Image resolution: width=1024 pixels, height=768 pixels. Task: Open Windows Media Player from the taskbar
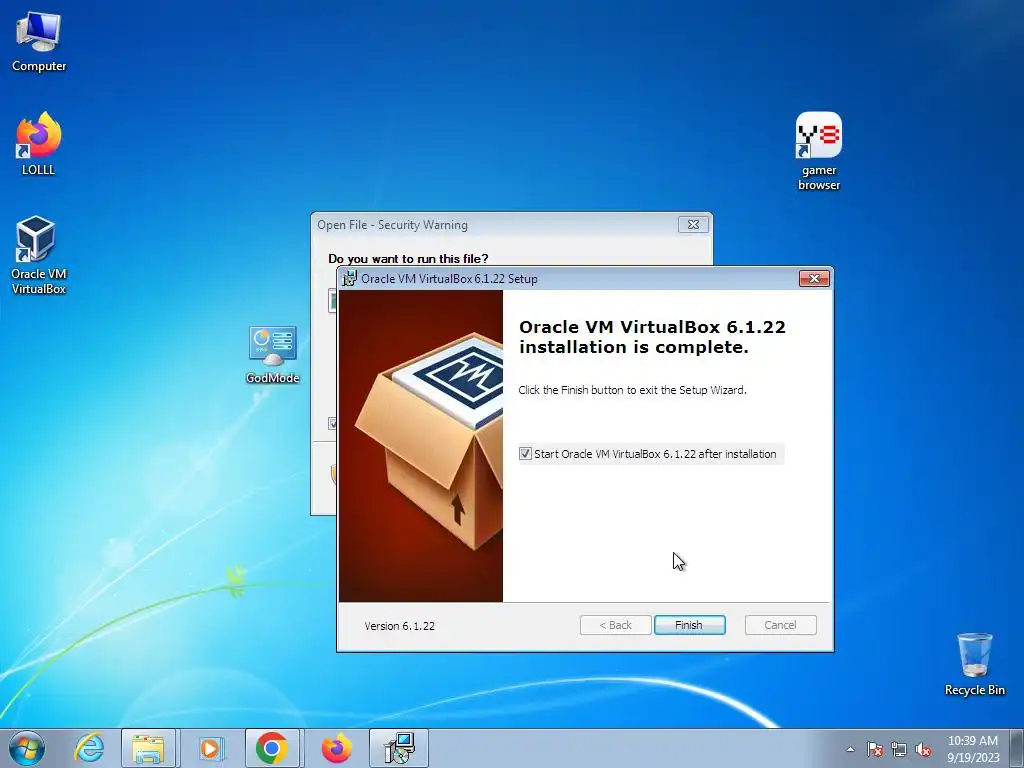(x=210, y=748)
